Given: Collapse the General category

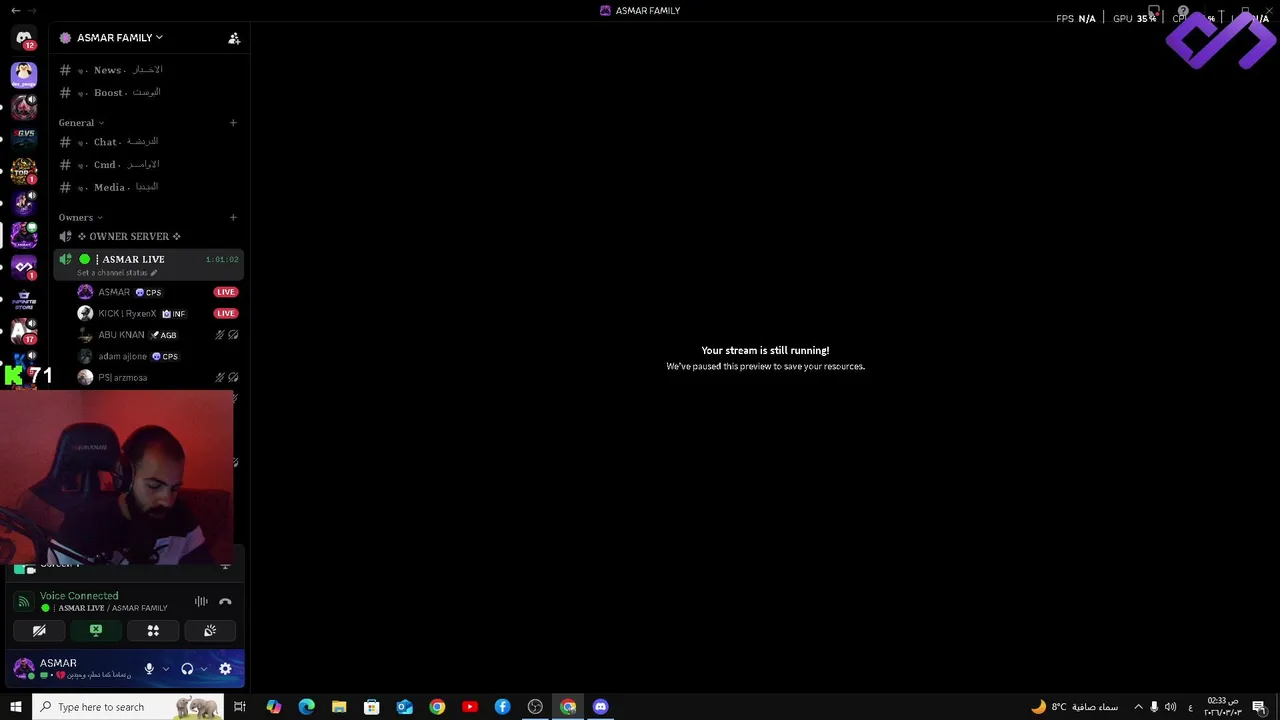Looking at the screenshot, I should coord(81,123).
